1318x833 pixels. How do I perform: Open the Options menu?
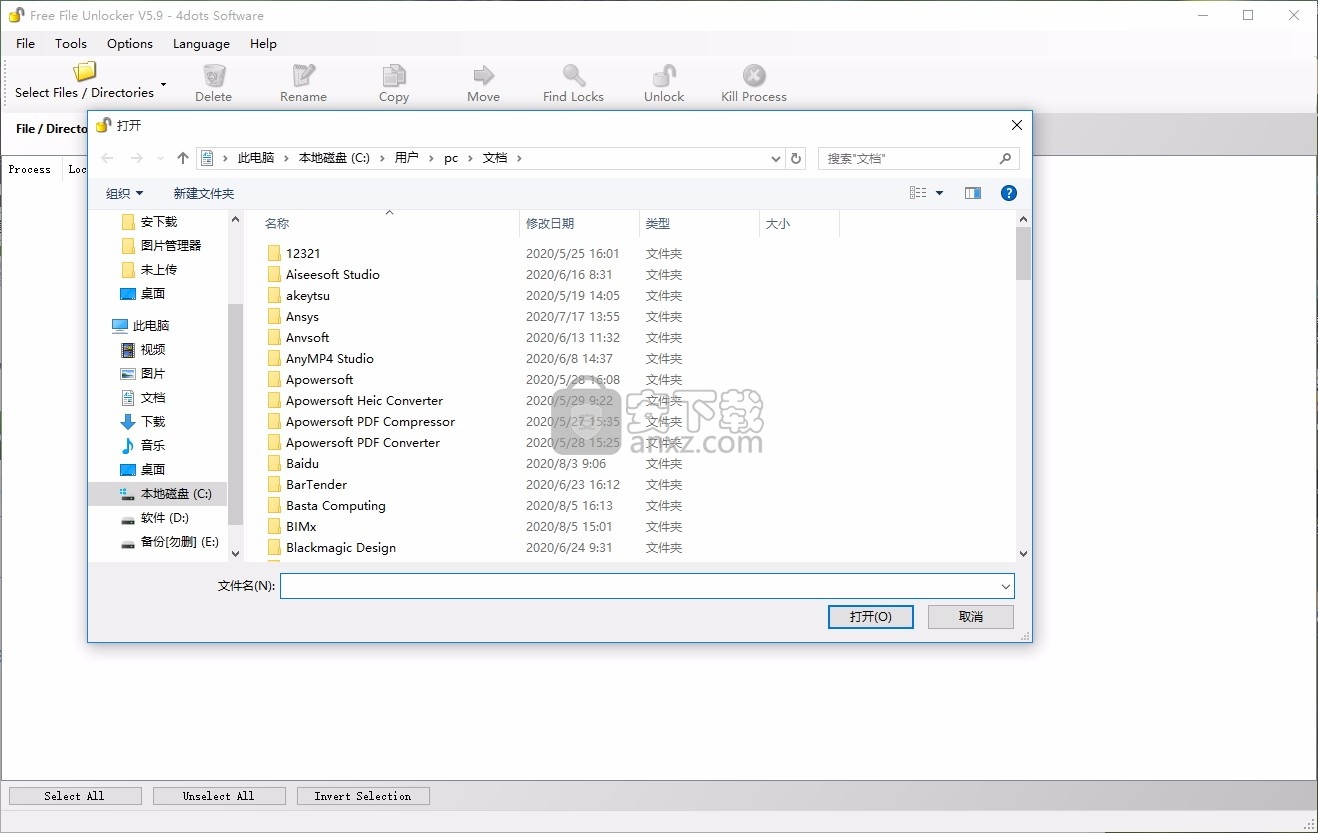(130, 44)
